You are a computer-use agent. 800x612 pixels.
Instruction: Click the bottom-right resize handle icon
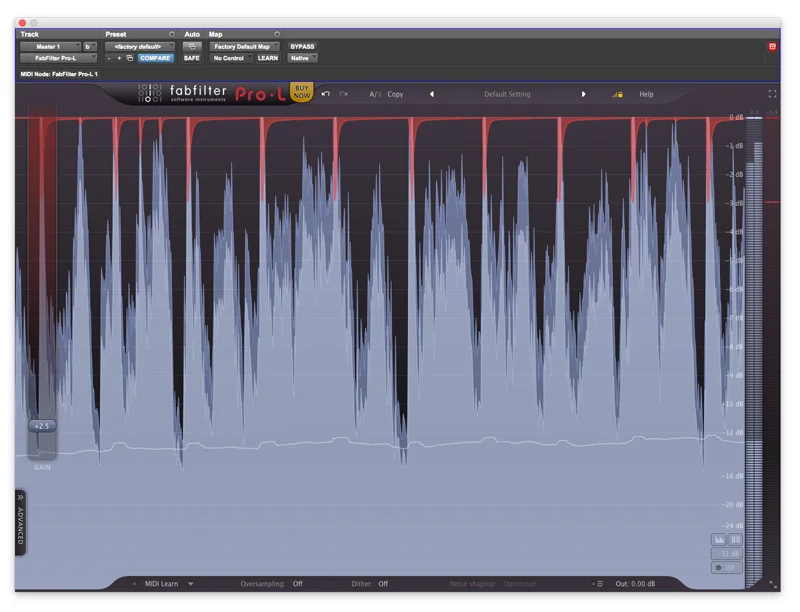pyautogui.click(x=772, y=584)
